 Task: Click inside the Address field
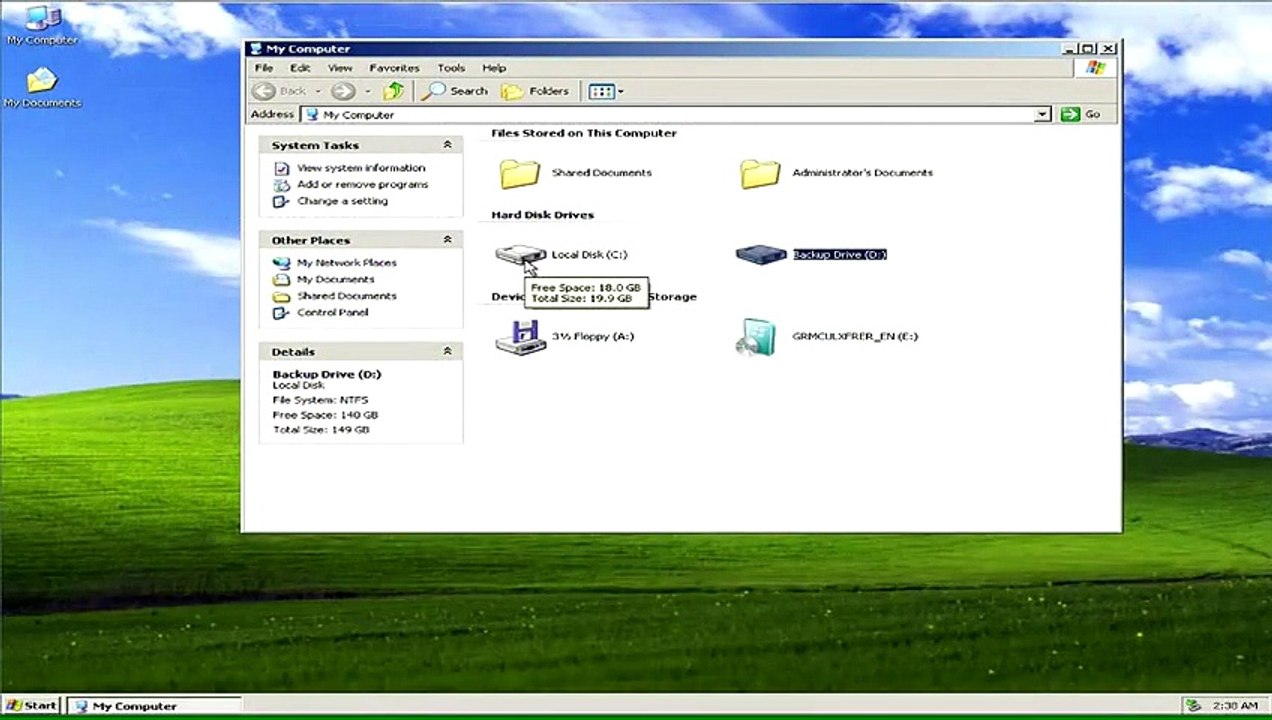(x=669, y=115)
